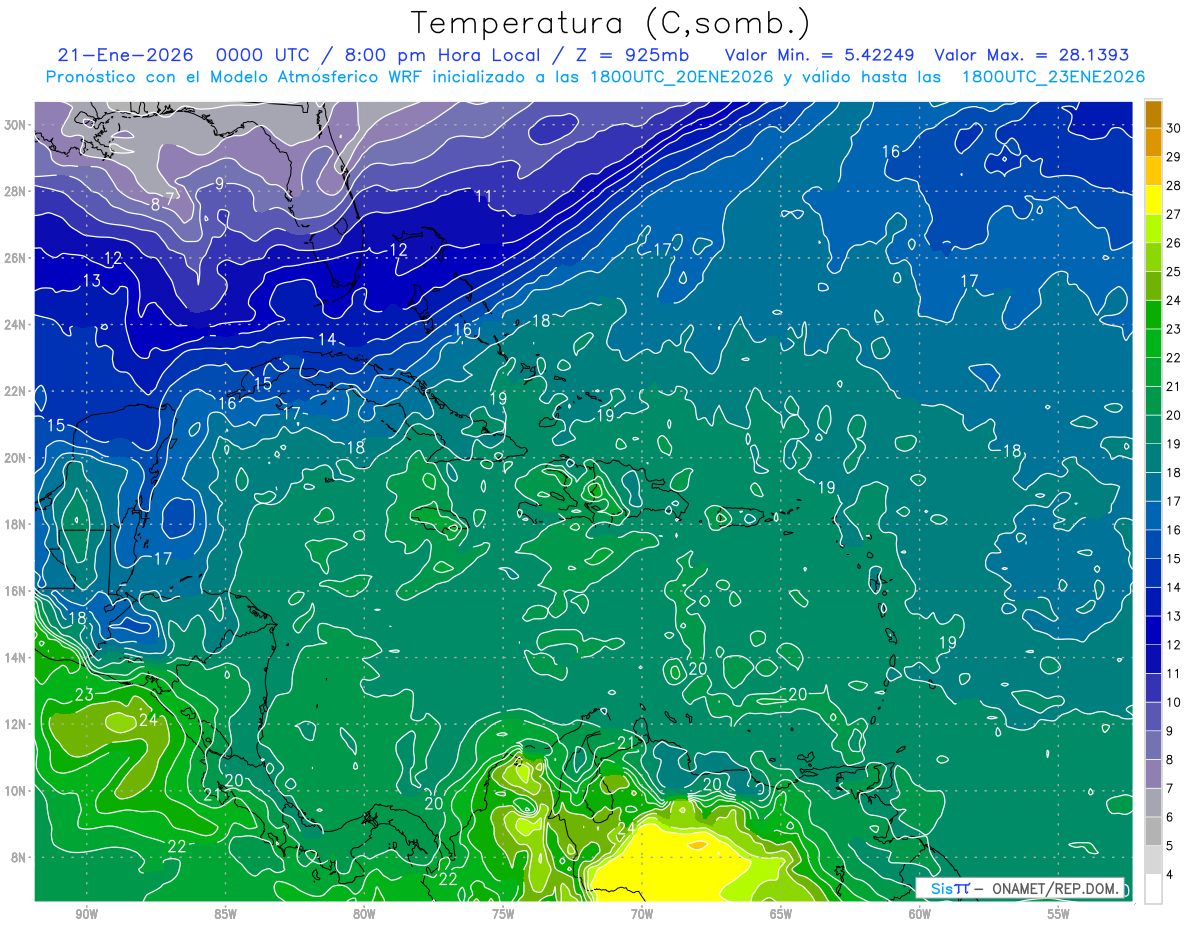This screenshot has width=1200, height=927.
Task: Click the latitude axis label "16N"
Action: [16, 591]
